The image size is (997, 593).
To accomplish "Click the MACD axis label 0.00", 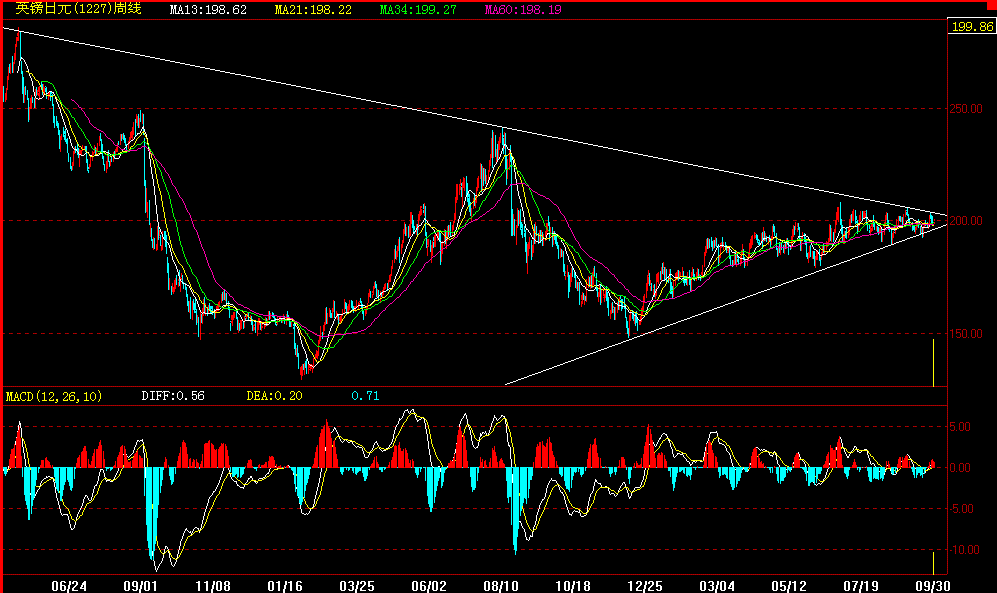I will [959, 468].
